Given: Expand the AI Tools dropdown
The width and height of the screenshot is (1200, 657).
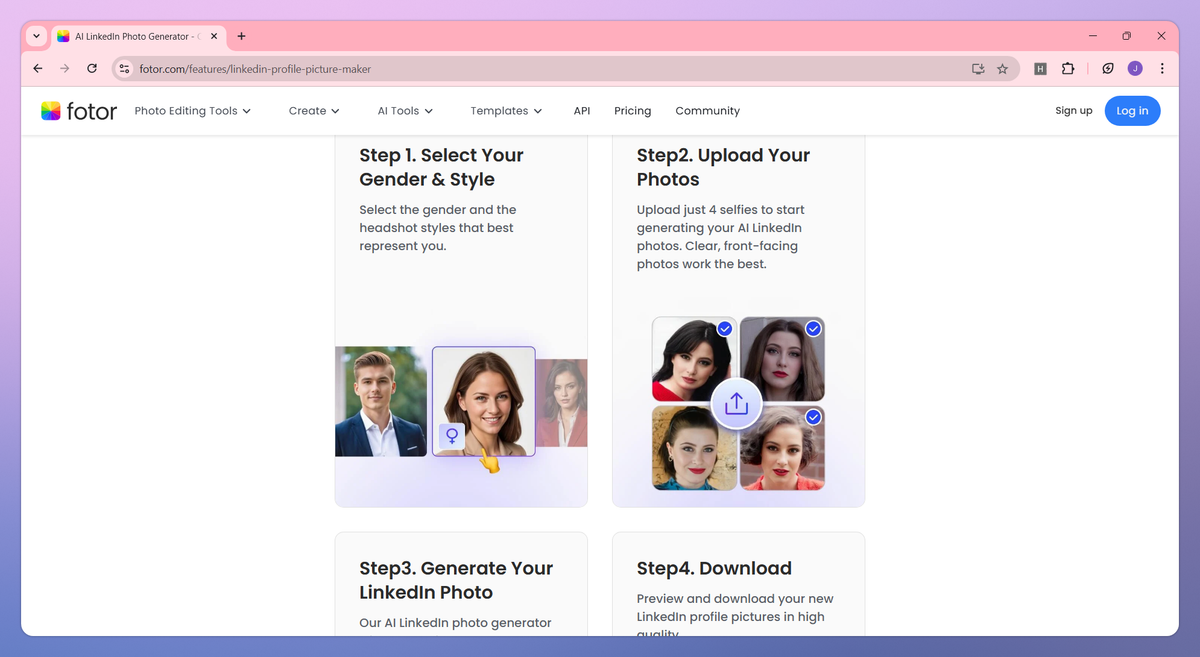Looking at the screenshot, I should pyautogui.click(x=405, y=111).
